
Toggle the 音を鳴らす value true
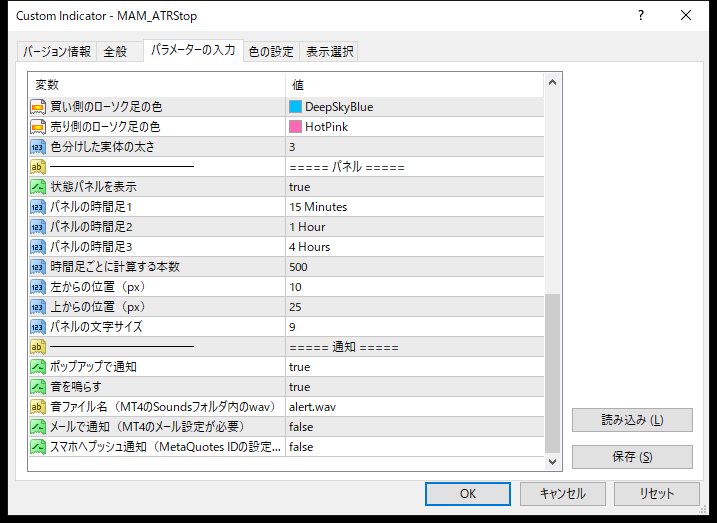tap(415, 387)
